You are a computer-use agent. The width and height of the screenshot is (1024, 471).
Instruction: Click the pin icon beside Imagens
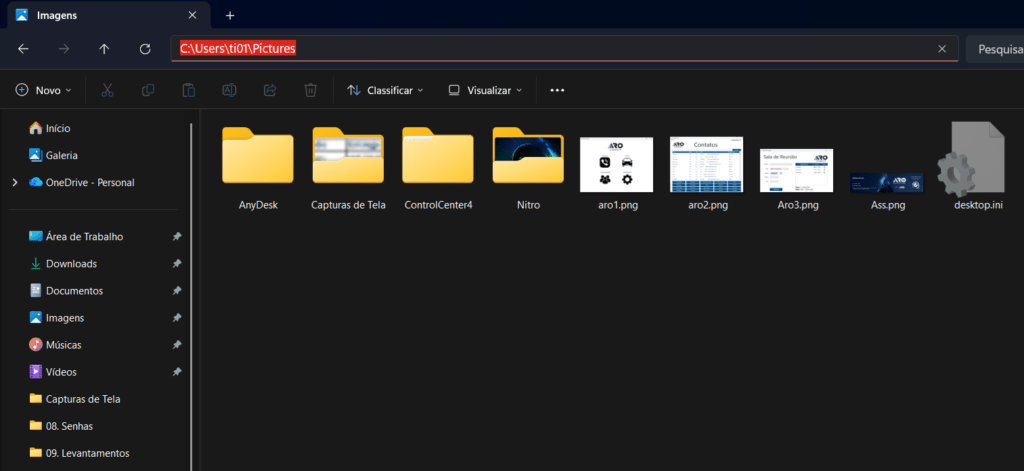[x=176, y=318]
